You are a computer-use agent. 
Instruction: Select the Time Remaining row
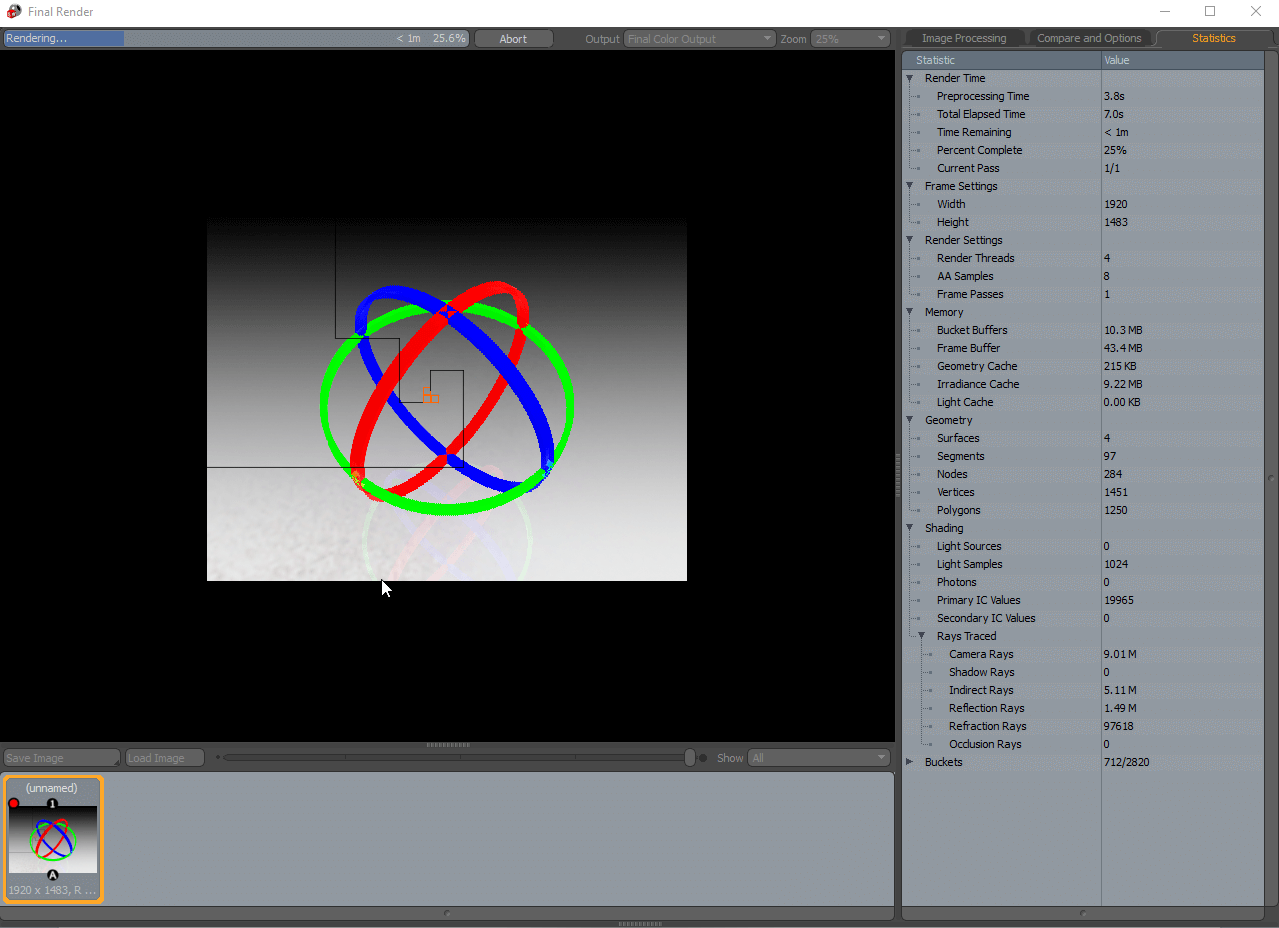click(1084, 132)
